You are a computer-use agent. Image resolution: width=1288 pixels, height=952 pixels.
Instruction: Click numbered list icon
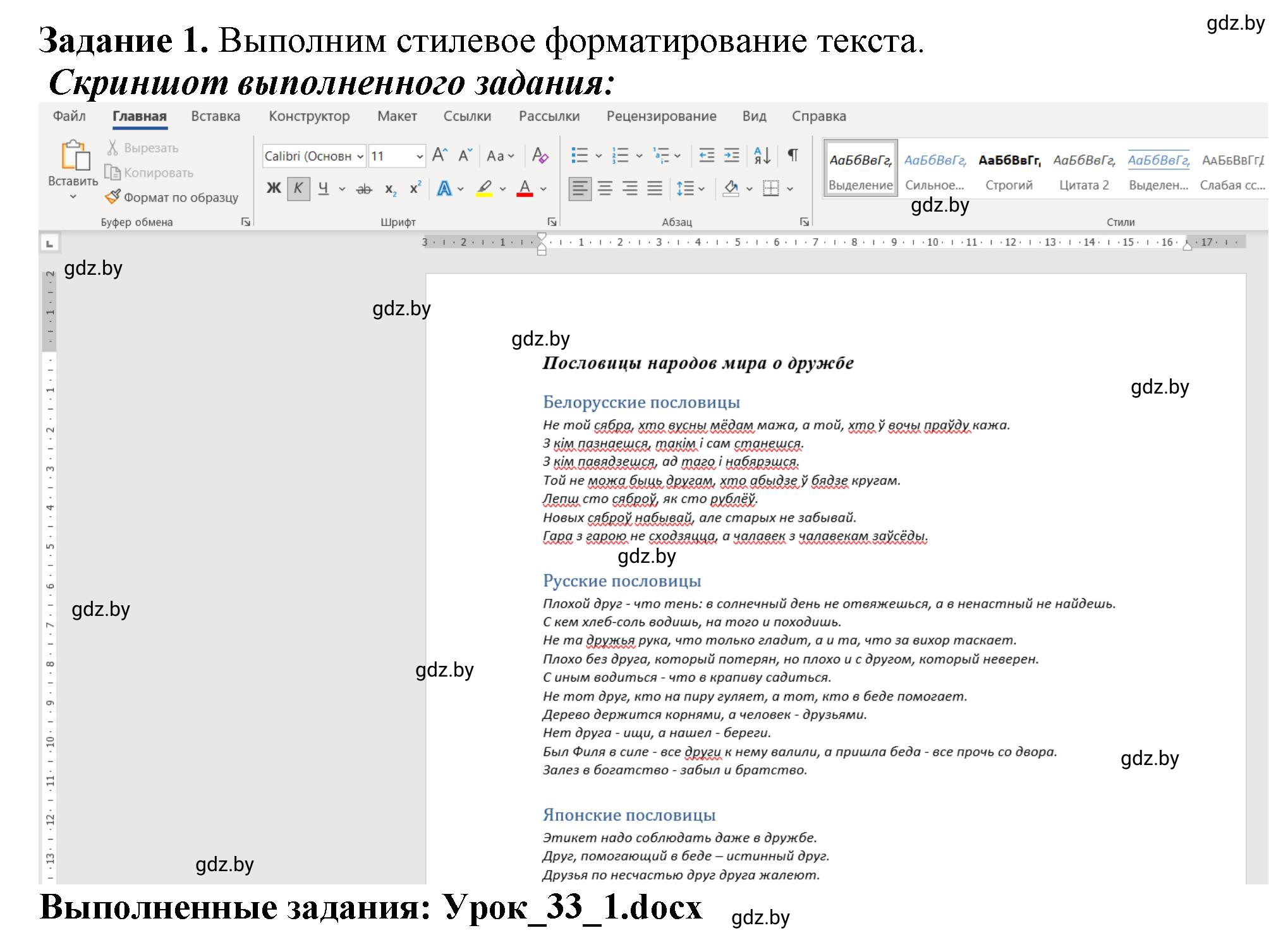[x=621, y=155]
